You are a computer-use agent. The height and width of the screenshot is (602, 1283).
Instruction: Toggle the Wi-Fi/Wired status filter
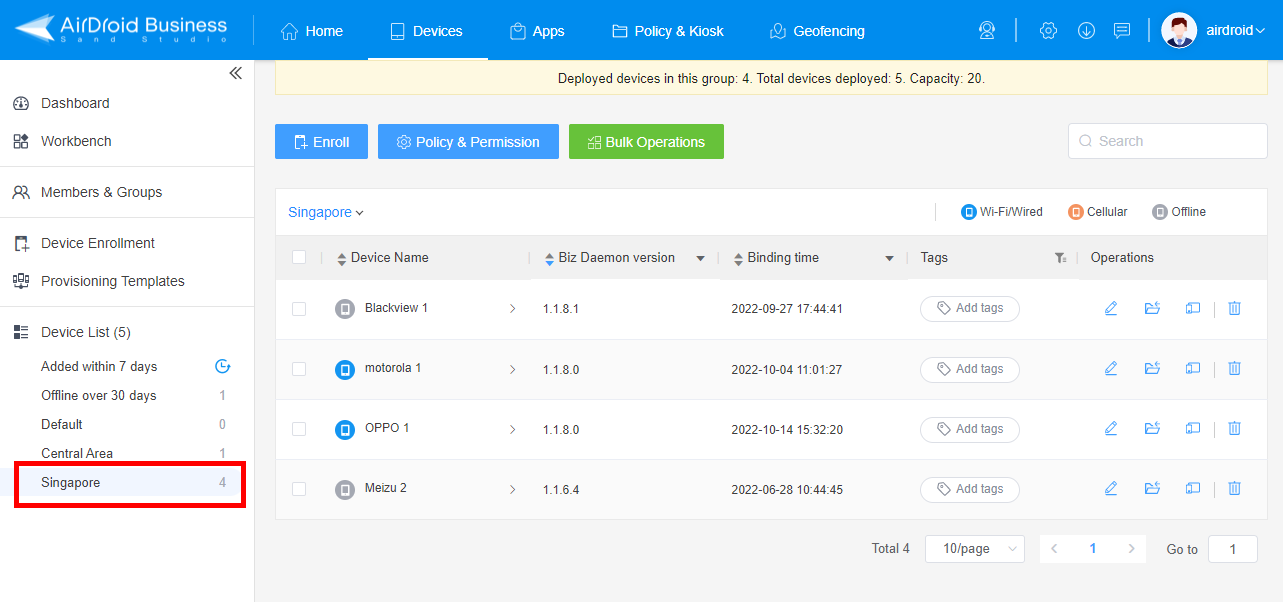(x=1002, y=212)
